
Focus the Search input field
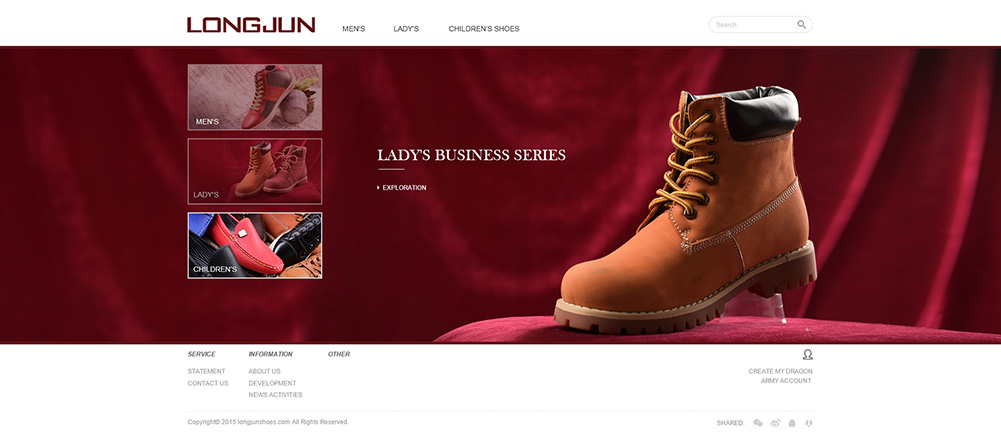click(x=753, y=24)
